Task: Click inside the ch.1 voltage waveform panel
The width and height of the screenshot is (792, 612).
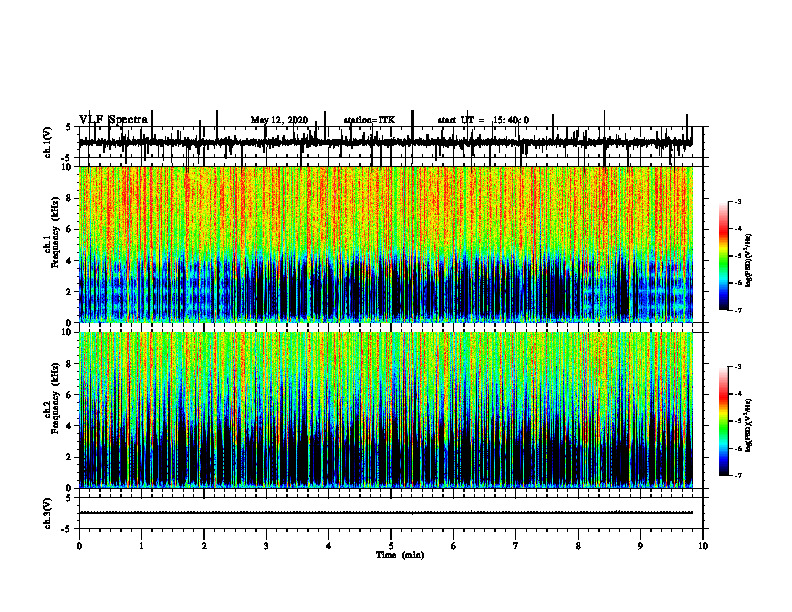Action: point(390,142)
